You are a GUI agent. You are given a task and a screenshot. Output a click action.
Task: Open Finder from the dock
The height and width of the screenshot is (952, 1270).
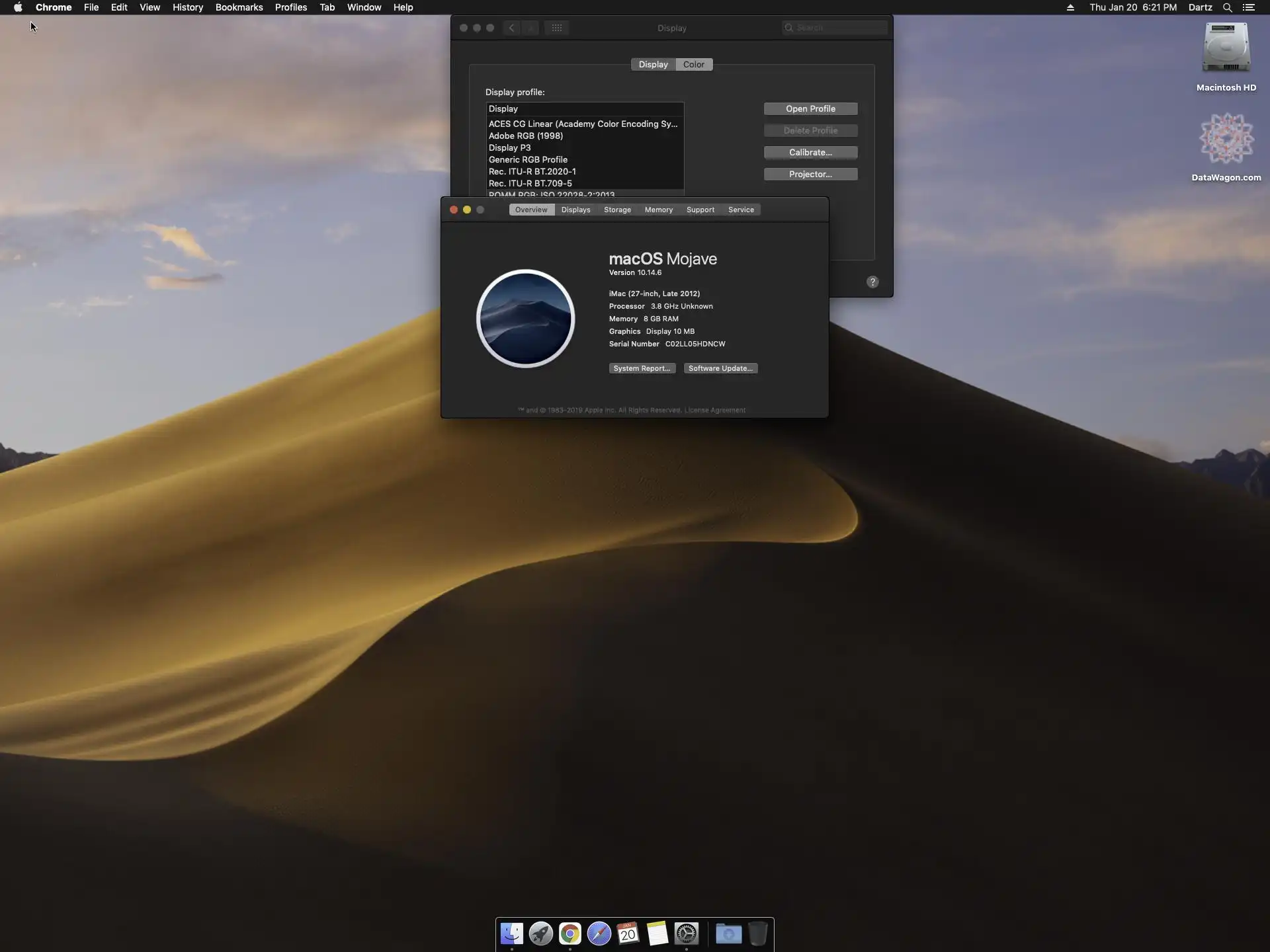click(x=511, y=933)
